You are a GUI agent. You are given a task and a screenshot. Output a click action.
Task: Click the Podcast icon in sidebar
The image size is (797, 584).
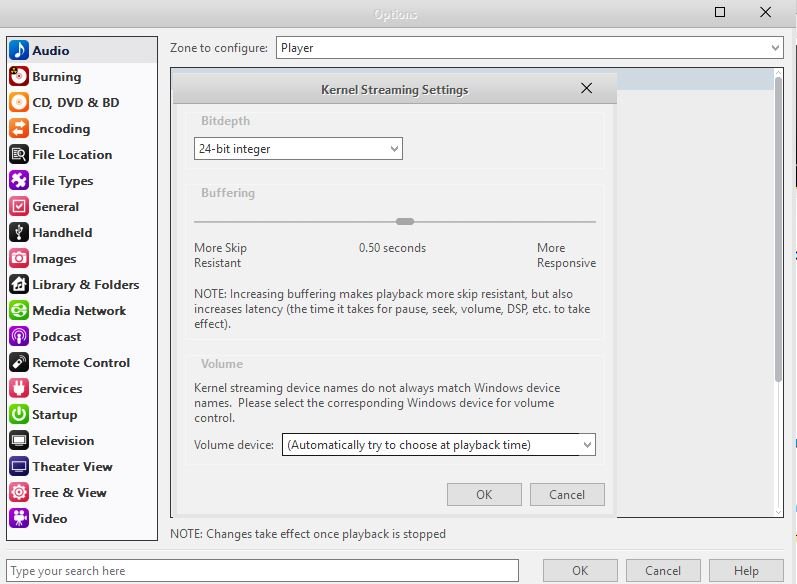point(18,337)
